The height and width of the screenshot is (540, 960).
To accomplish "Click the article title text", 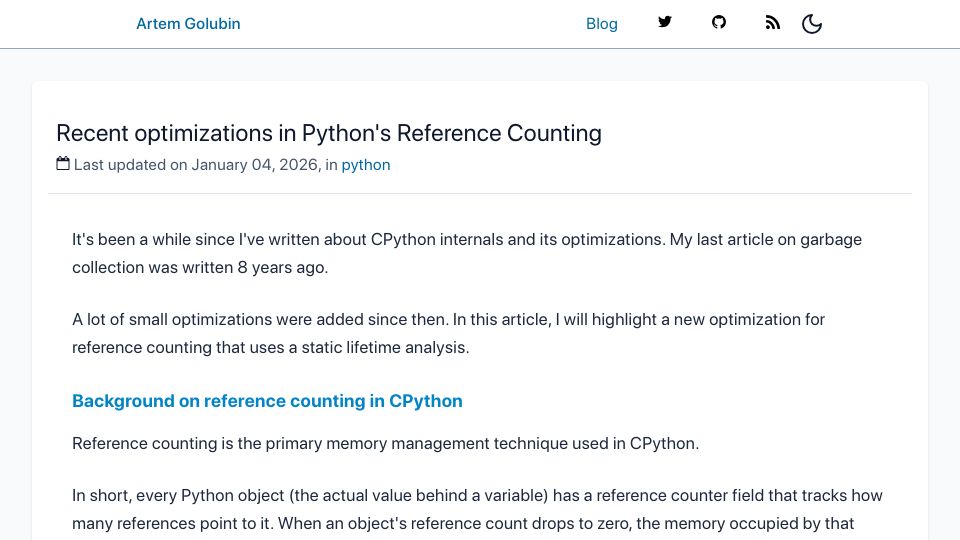I will click(x=329, y=133).
